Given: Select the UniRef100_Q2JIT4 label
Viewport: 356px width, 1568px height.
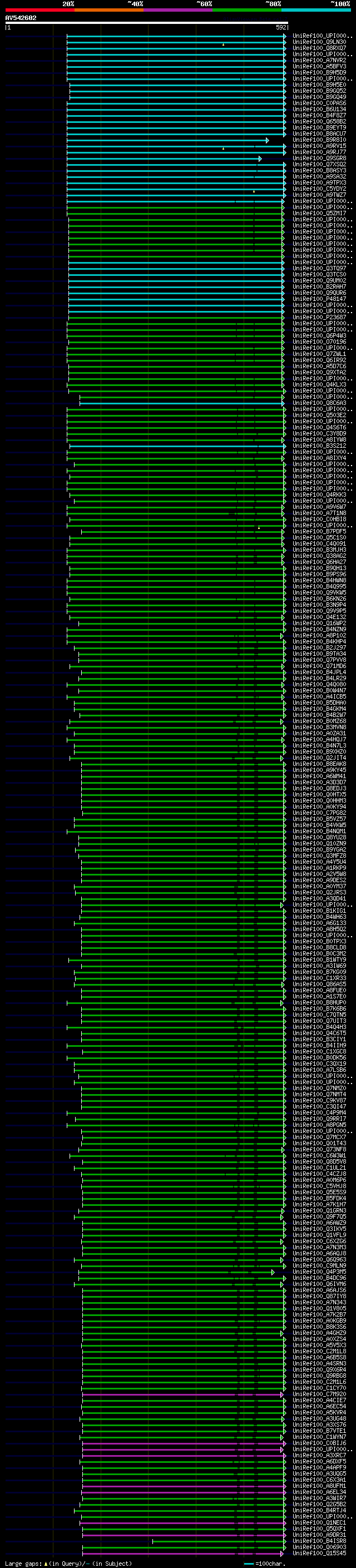Looking at the screenshot, I should coord(319,759).
